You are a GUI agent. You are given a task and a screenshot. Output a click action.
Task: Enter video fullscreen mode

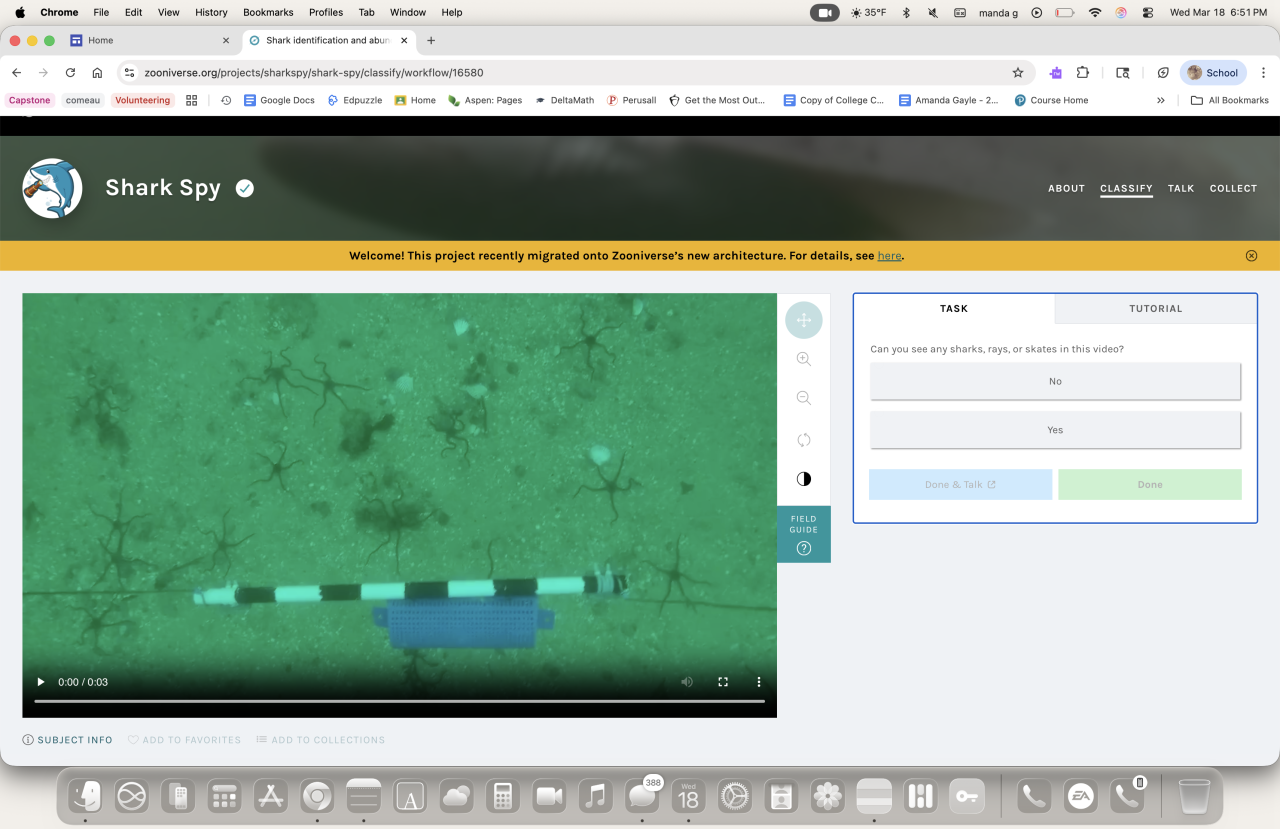tap(723, 682)
